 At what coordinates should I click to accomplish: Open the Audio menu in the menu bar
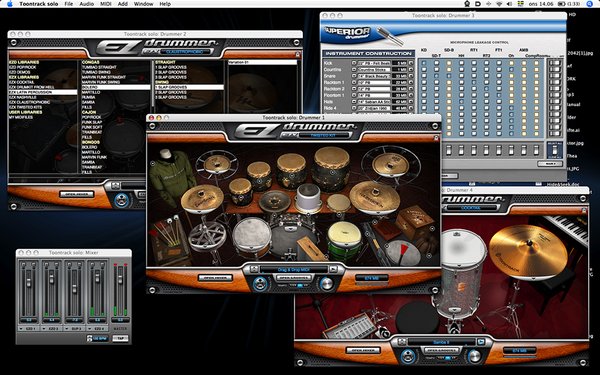click(x=86, y=4)
